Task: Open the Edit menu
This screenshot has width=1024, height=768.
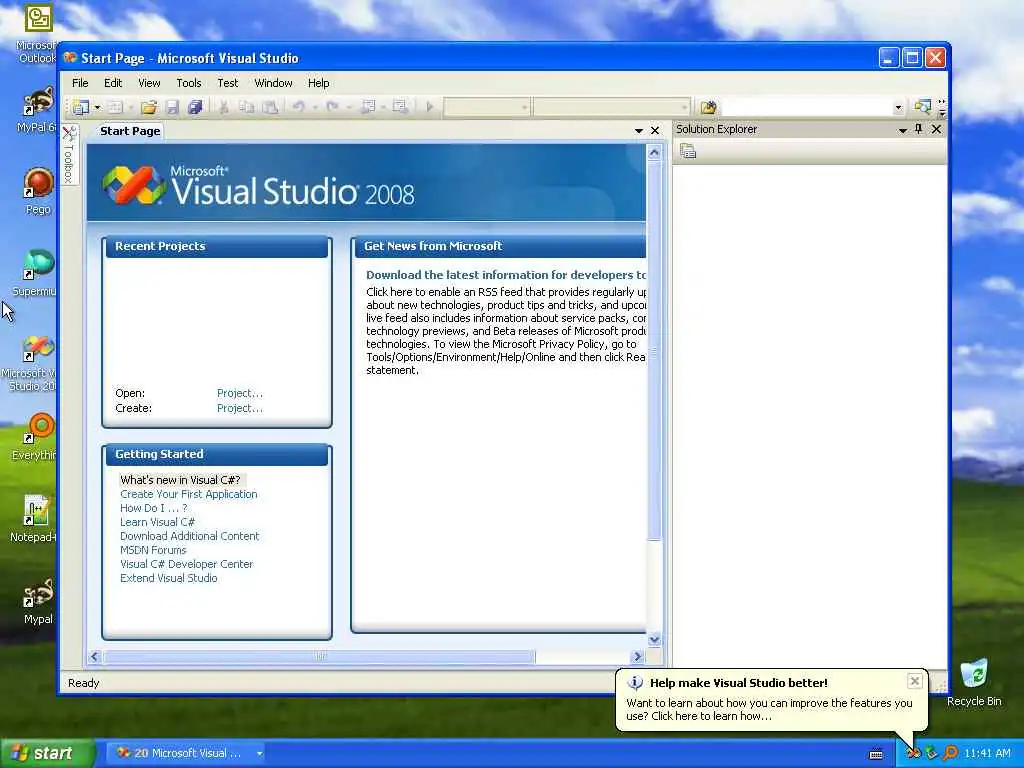Action: pos(113,83)
